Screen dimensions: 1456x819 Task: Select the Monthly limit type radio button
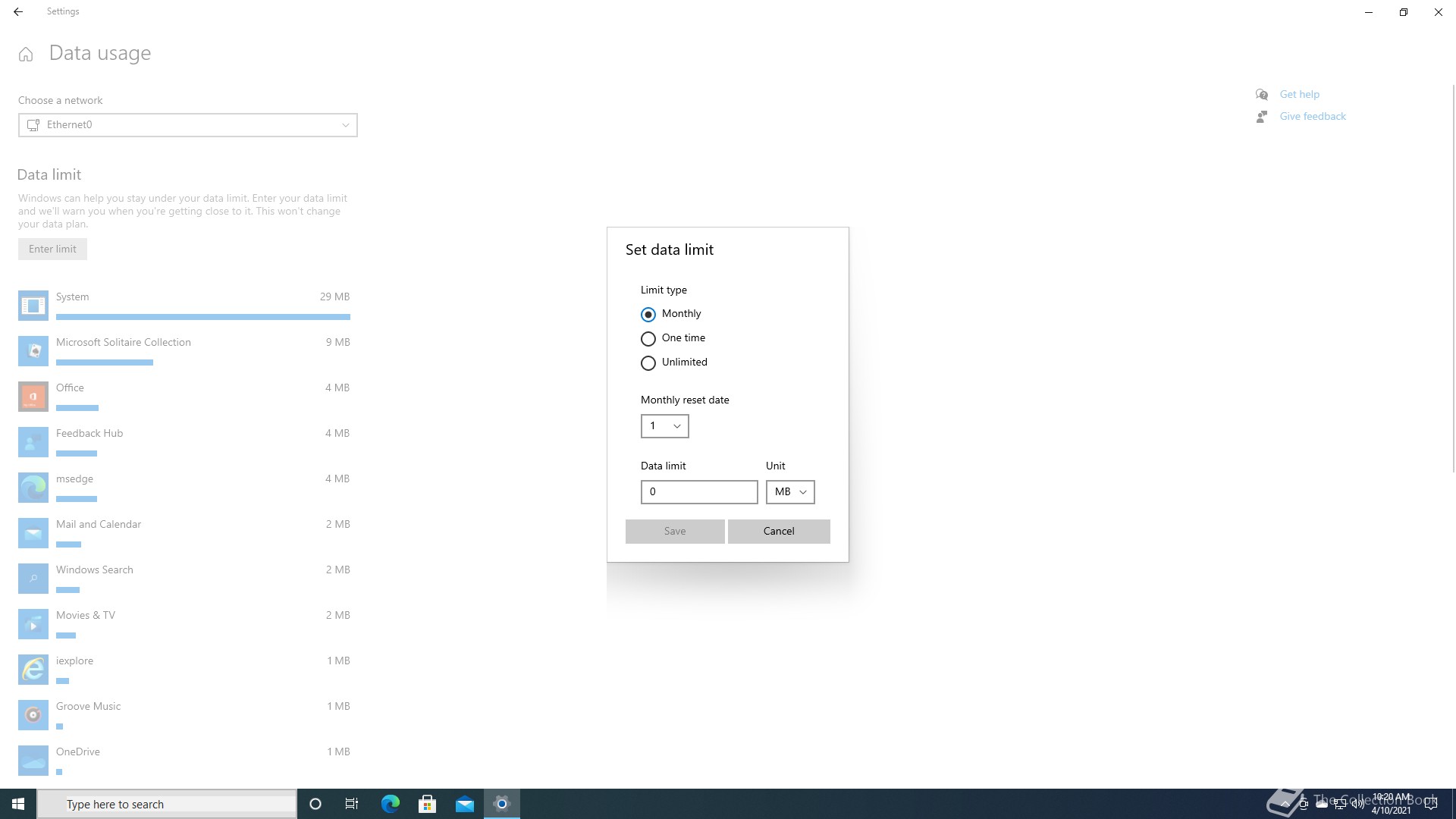coord(648,314)
